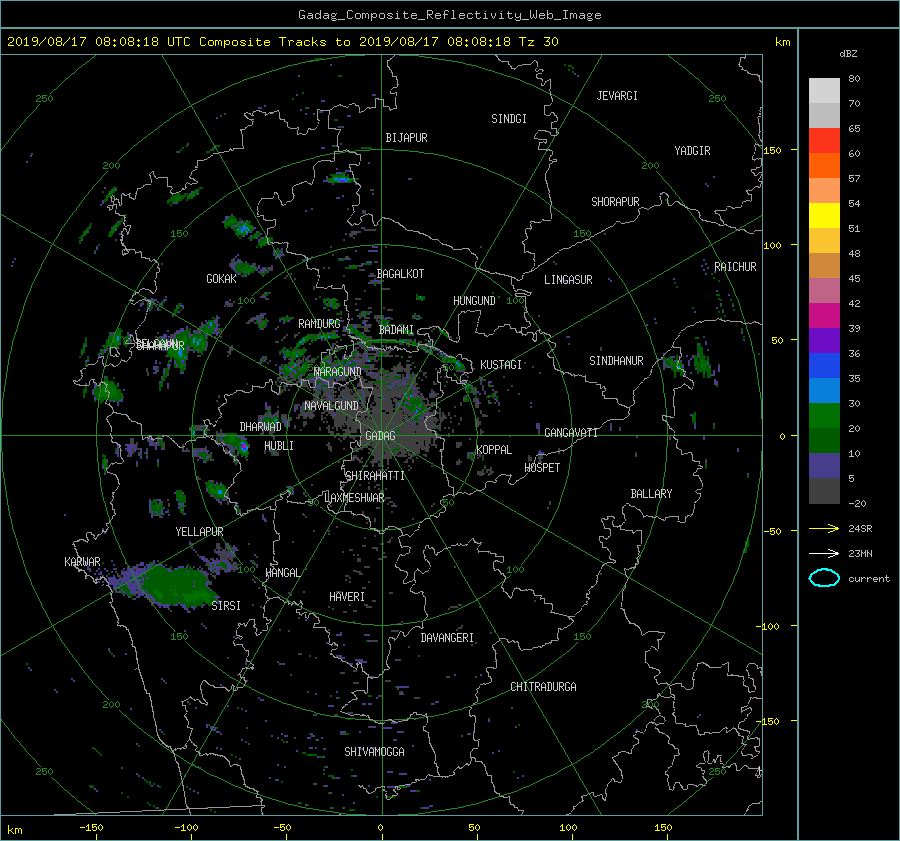Pick the indigo 5-10 dBZ legend swatch
The image size is (900, 841).
pos(824,466)
